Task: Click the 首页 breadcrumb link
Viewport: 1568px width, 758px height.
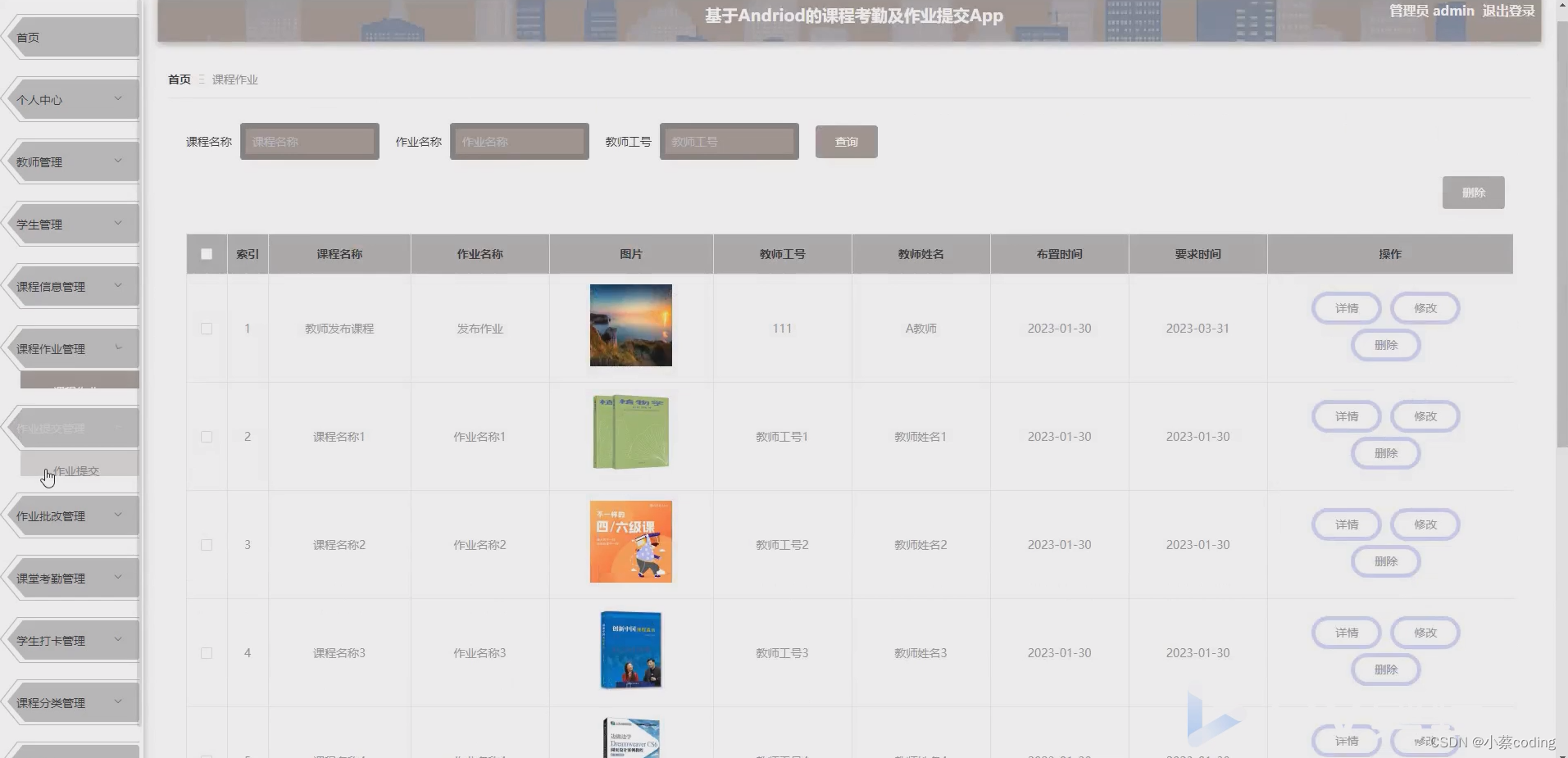Action: tap(180, 79)
